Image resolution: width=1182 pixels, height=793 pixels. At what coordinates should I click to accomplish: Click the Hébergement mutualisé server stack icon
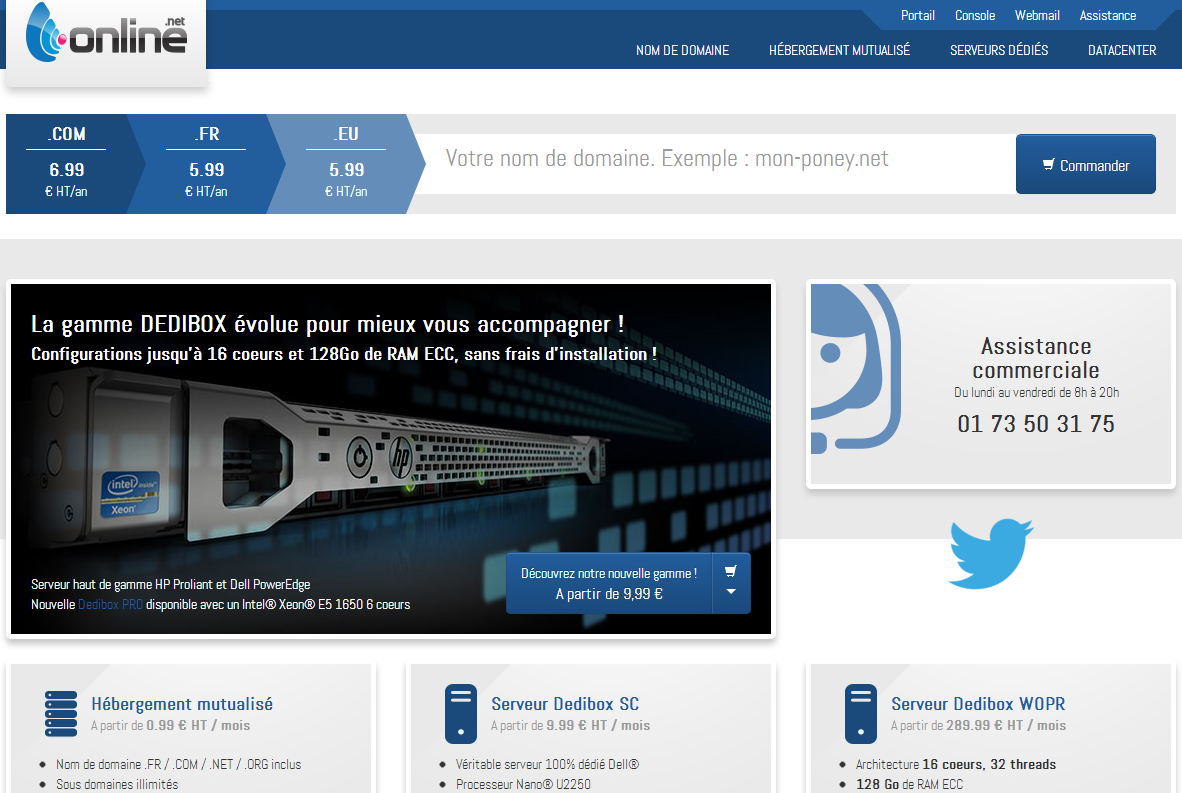tap(61, 714)
